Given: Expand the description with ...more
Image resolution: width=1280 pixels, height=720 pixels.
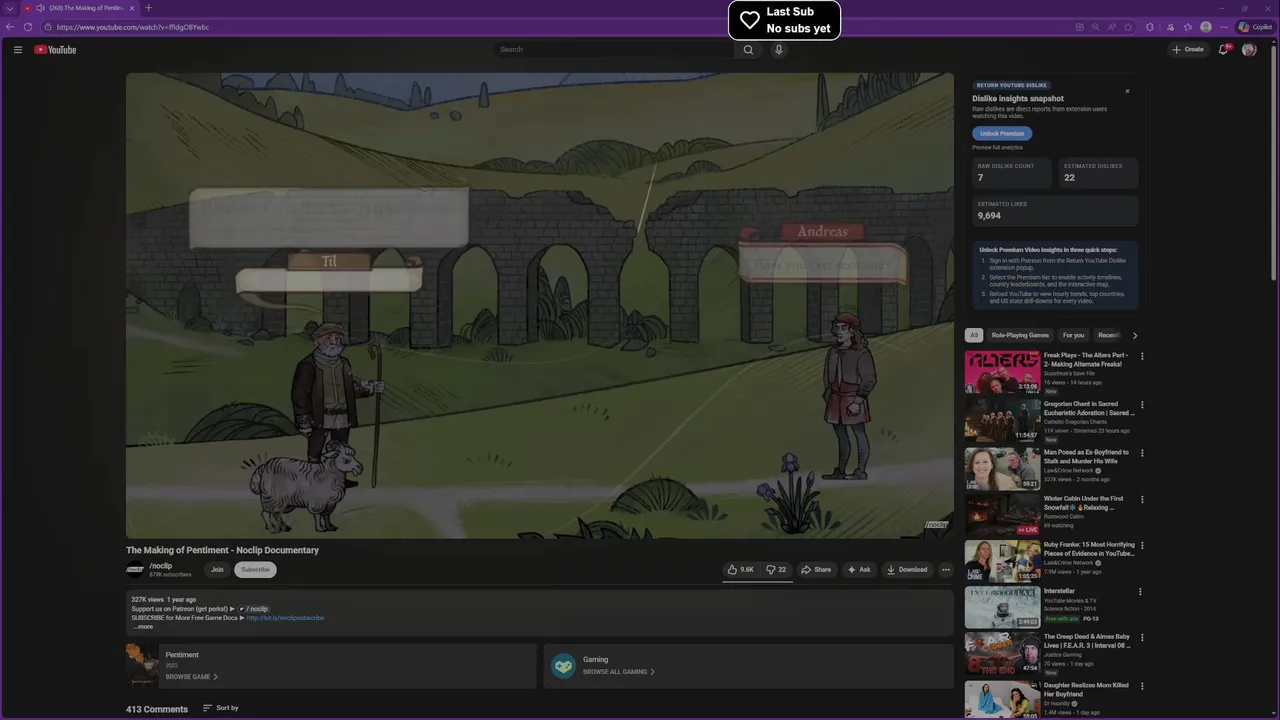Looking at the screenshot, I should 143,627.
